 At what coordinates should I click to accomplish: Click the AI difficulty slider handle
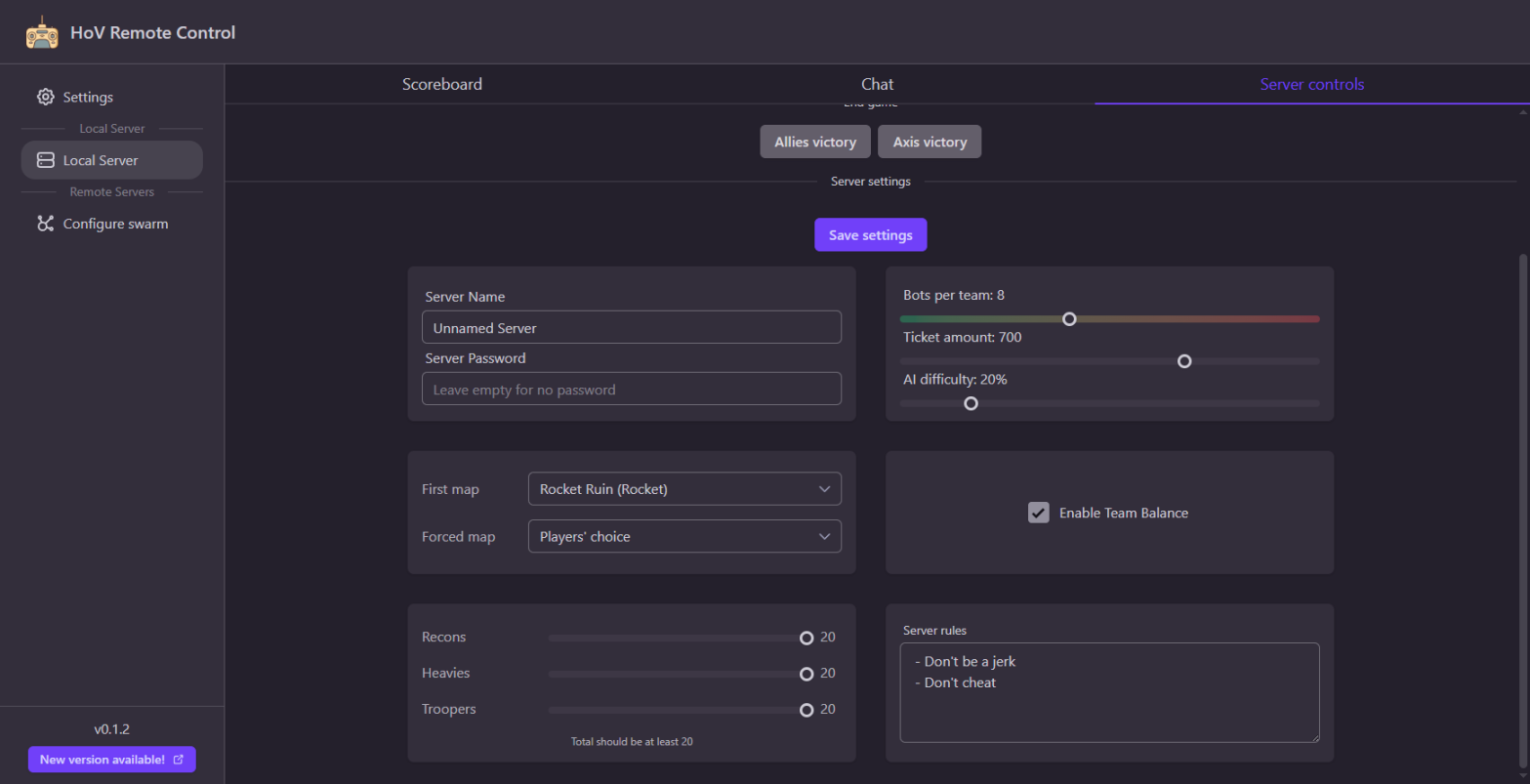pyautogui.click(x=971, y=403)
